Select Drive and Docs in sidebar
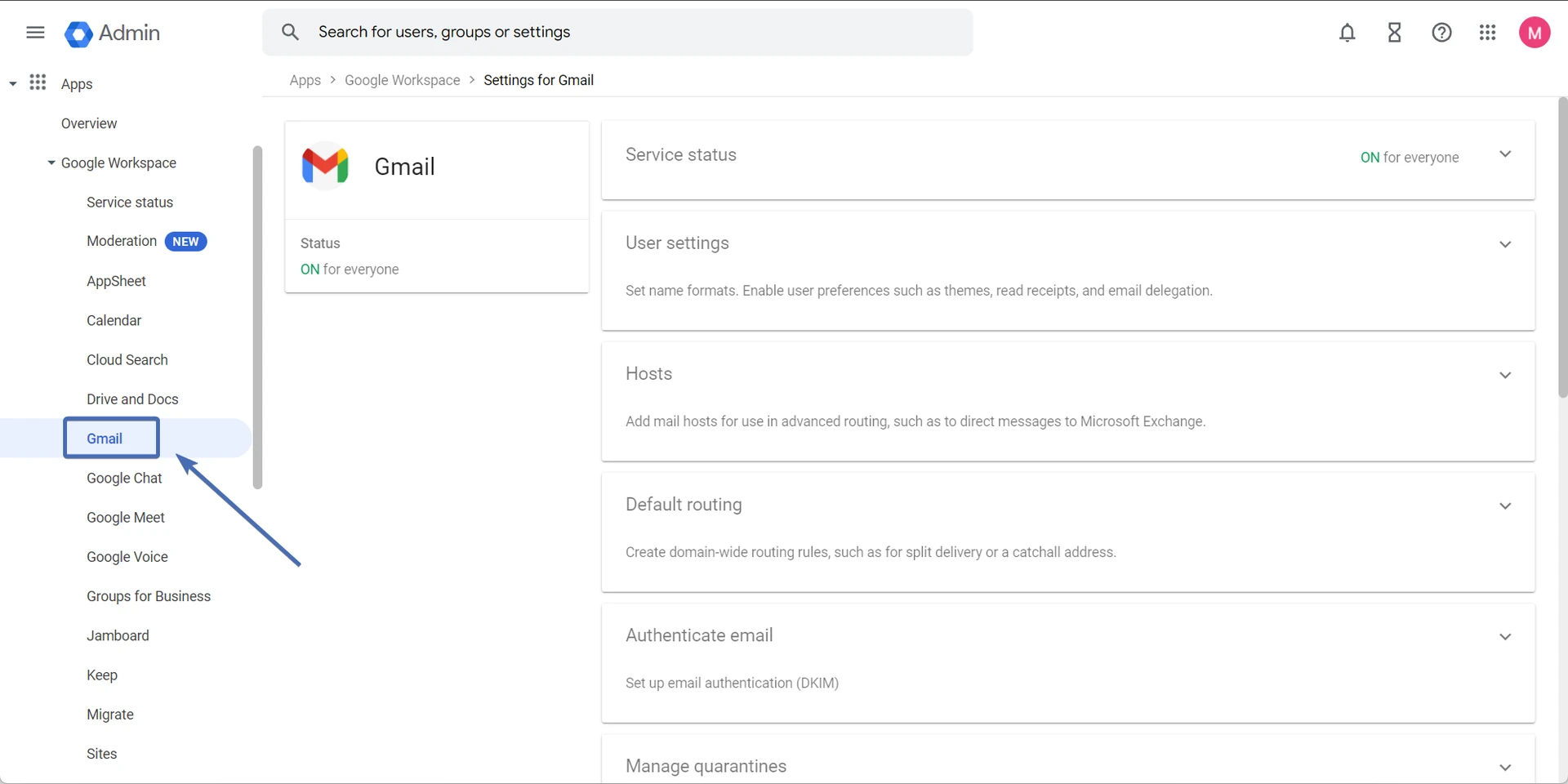Image resolution: width=1568 pixels, height=784 pixels. (132, 399)
